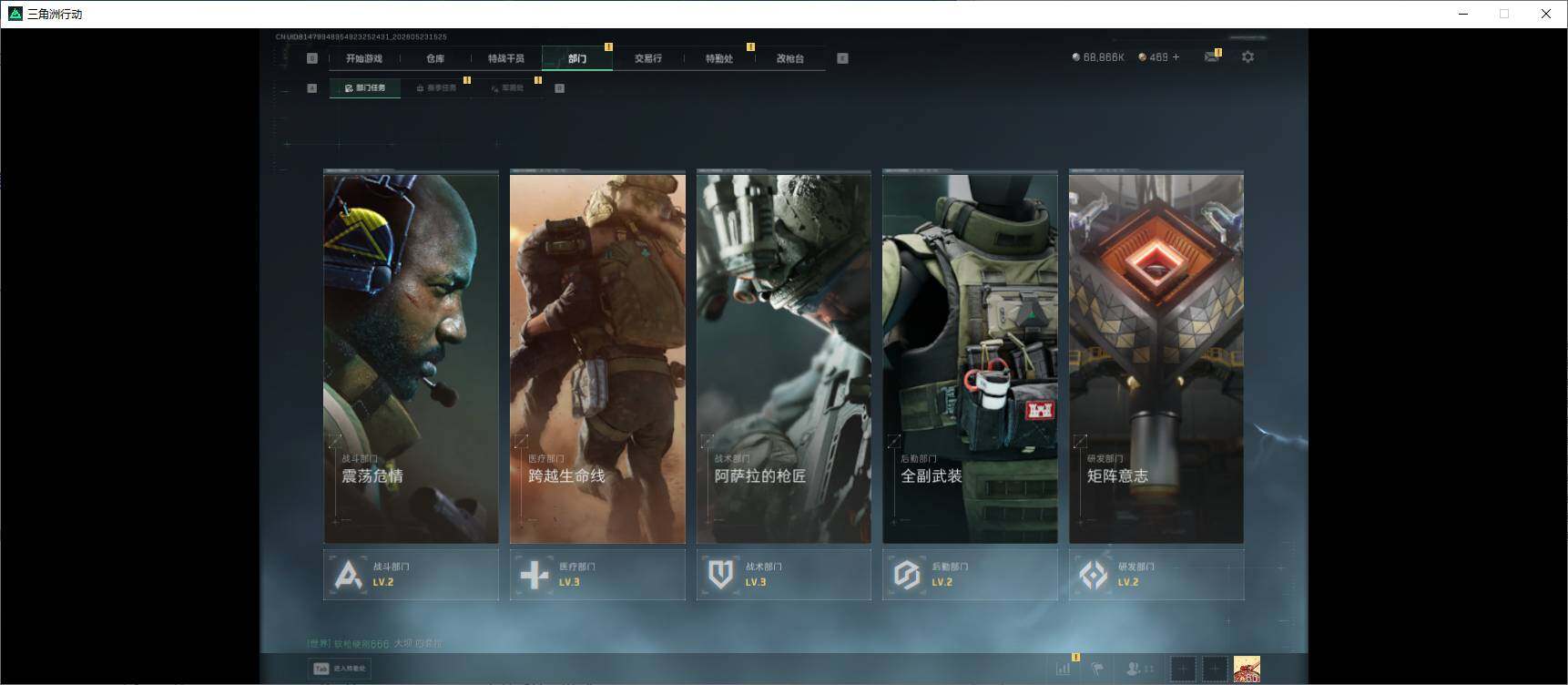Click the first empty squad slot plus

(x=1183, y=670)
